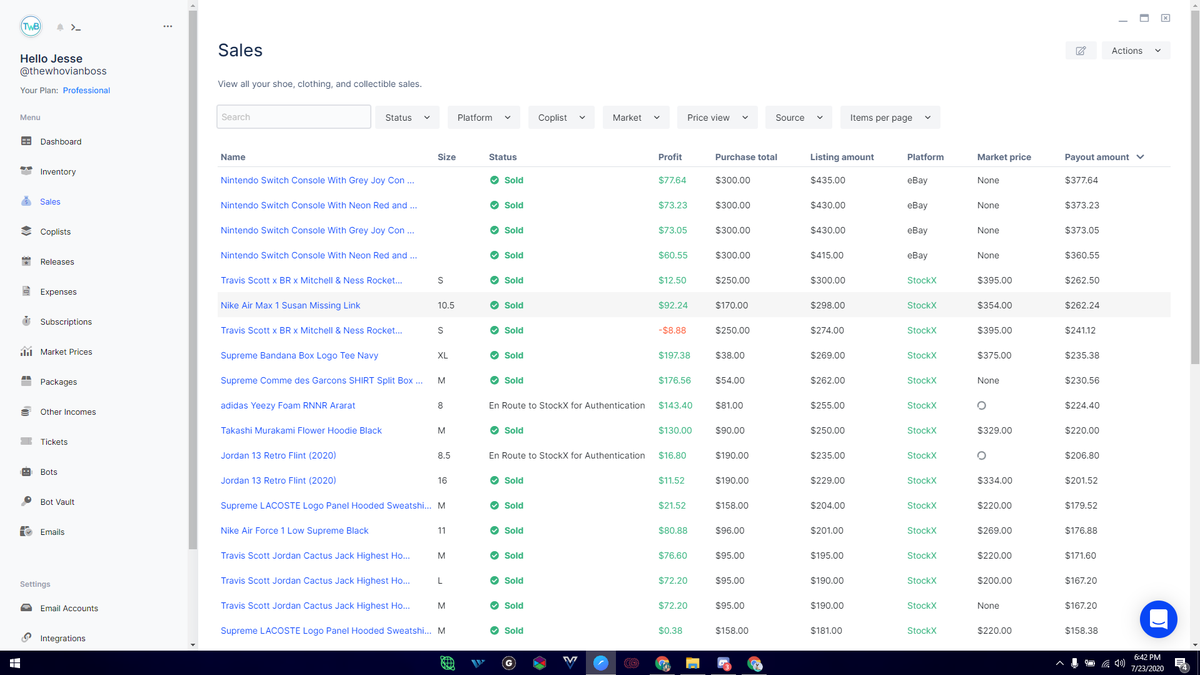This screenshot has width=1200, height=675.
Task: Open Supreme Bandana Box Logo Tee Navy
Action: [x=299, y=355]
